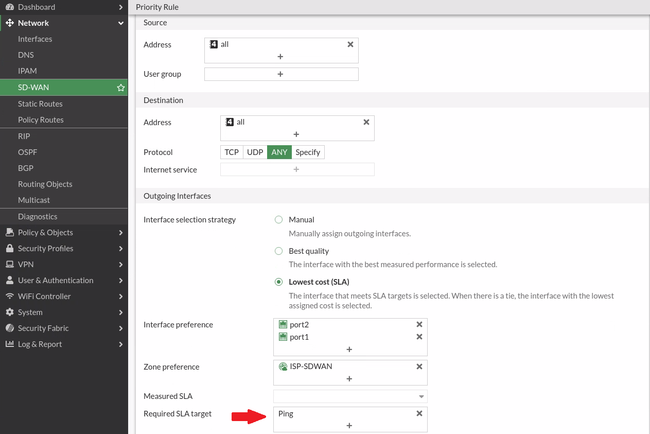650x434 pixels.
Task: Remove Ping from Required SLA target
Action: [419, 413]
